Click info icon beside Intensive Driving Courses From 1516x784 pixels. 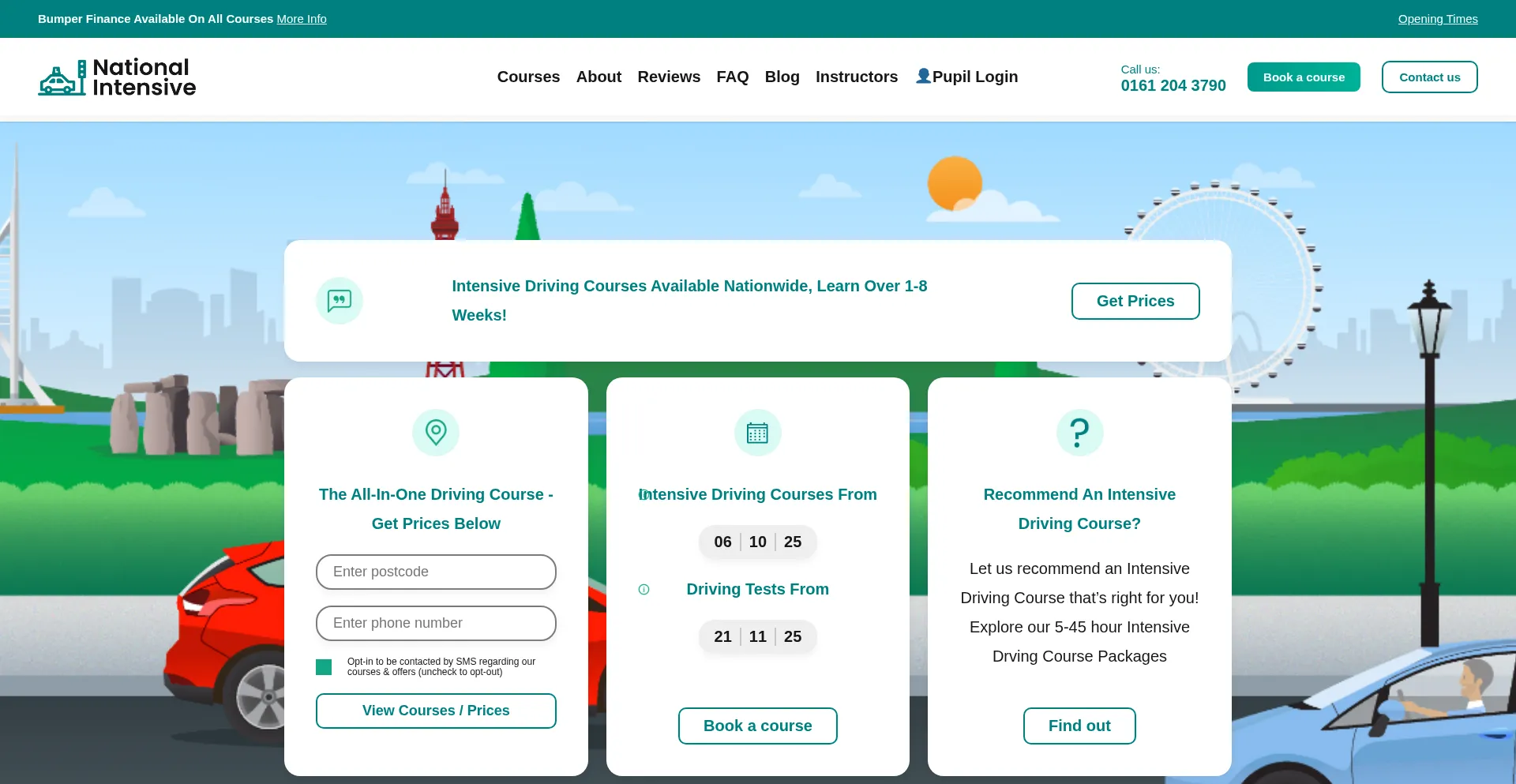644,495
